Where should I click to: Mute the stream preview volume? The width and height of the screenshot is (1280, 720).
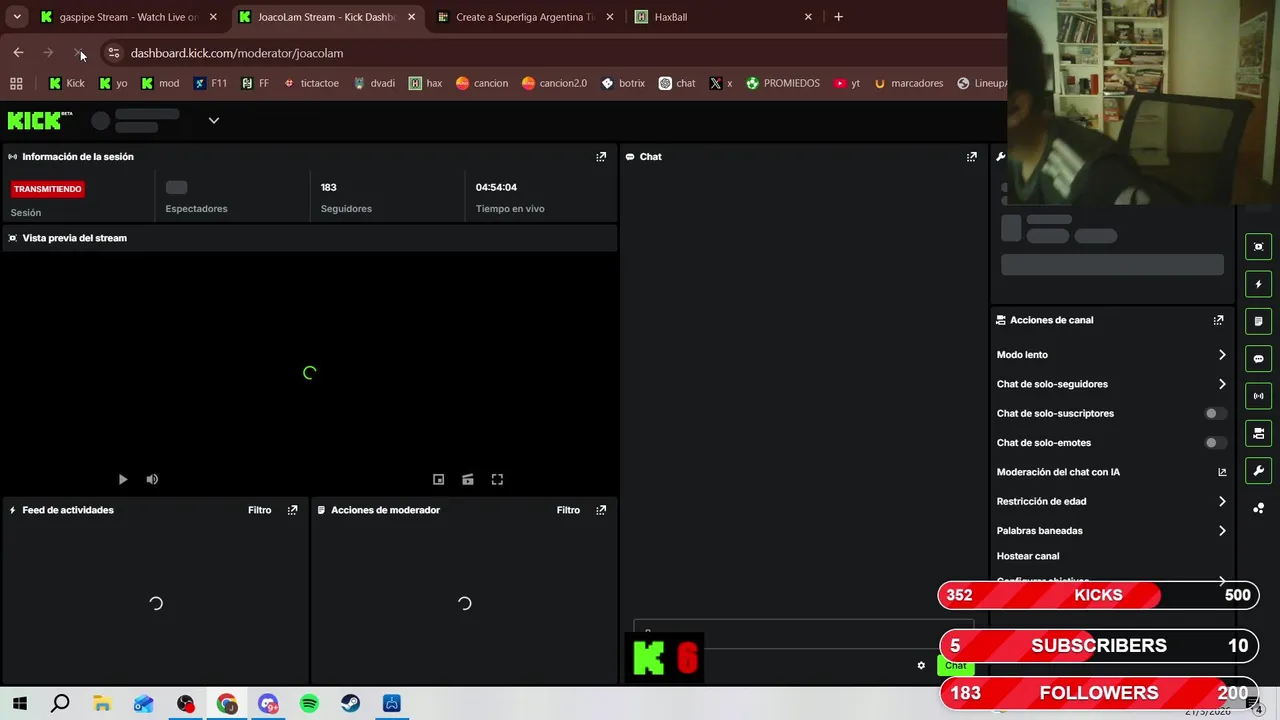152,480
